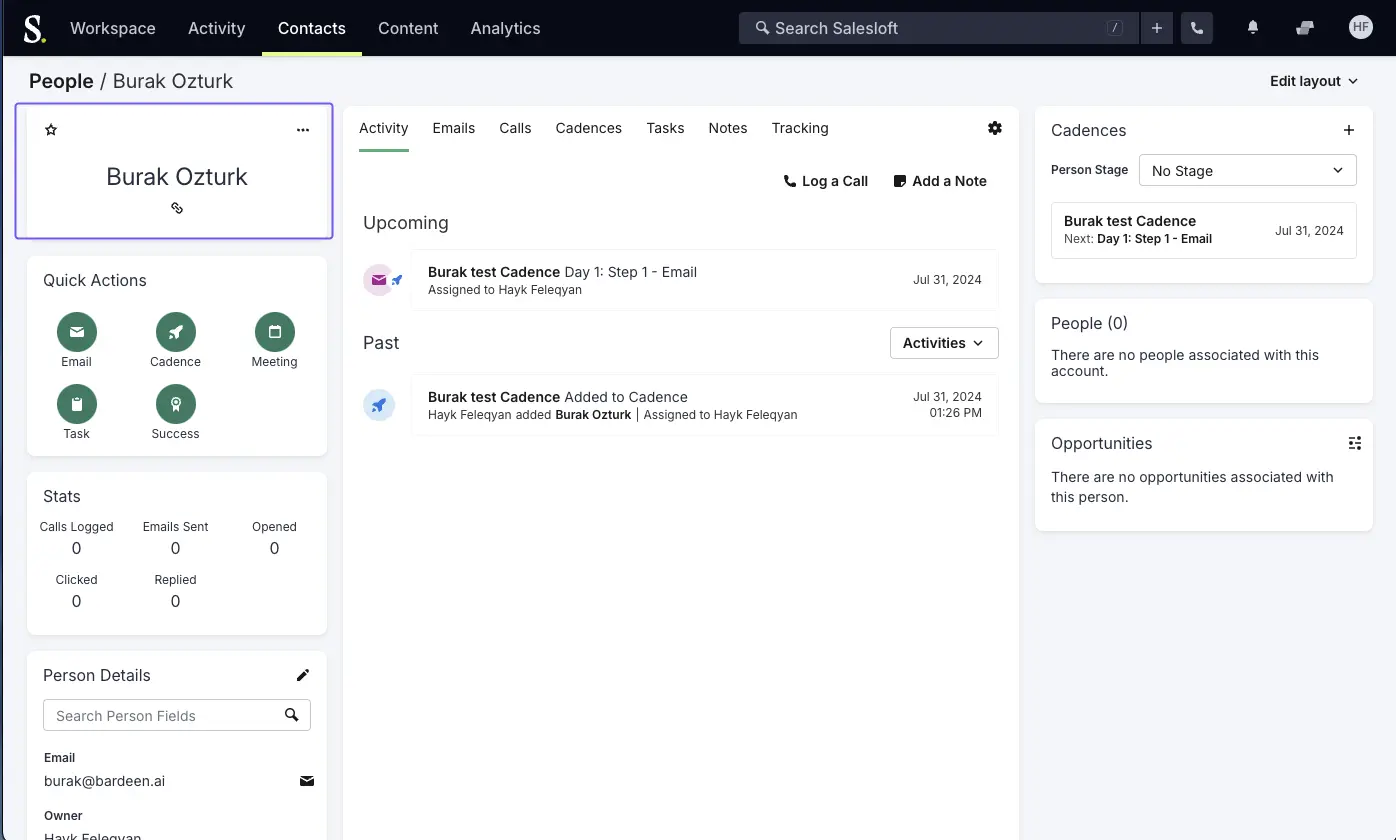1396x840 pixels.
Task: Add cadence with plus in Cadences panel
Action: 1349,130
